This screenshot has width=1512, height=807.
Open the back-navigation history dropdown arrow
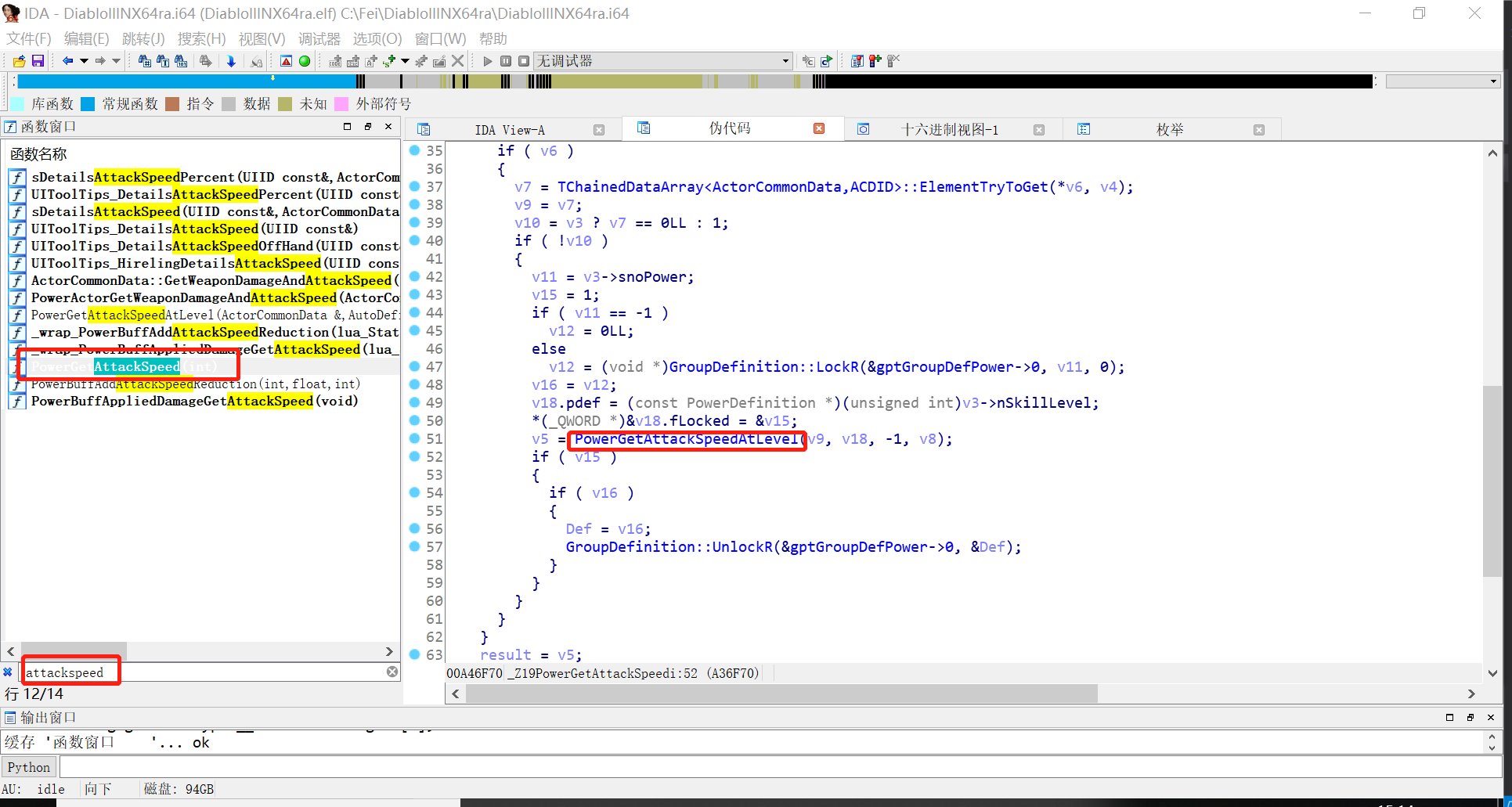(x=84, y=60)
